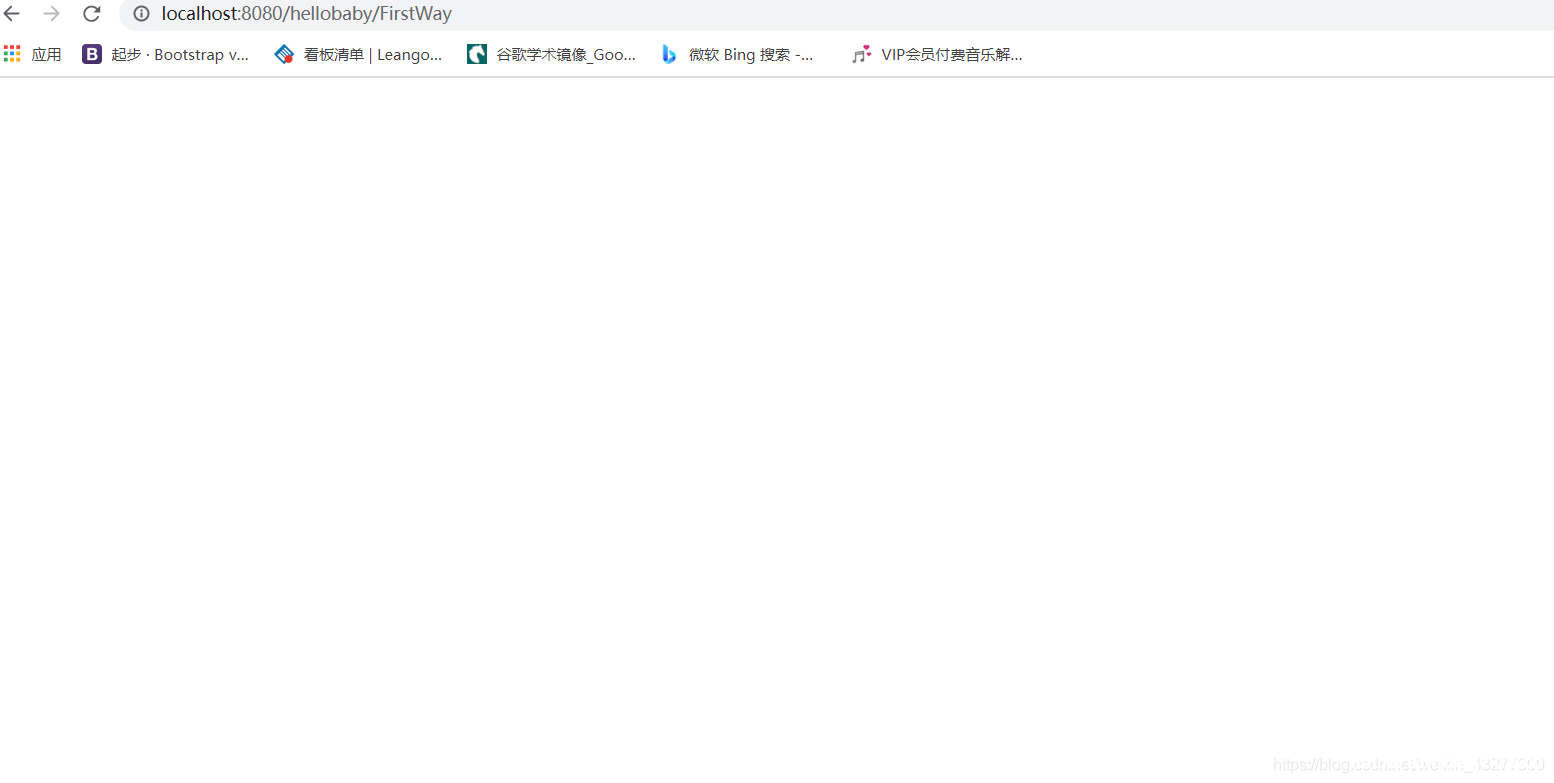
Task: Open the VIP会员付费音乐解析 bookmark
Action: click(951, 54)
